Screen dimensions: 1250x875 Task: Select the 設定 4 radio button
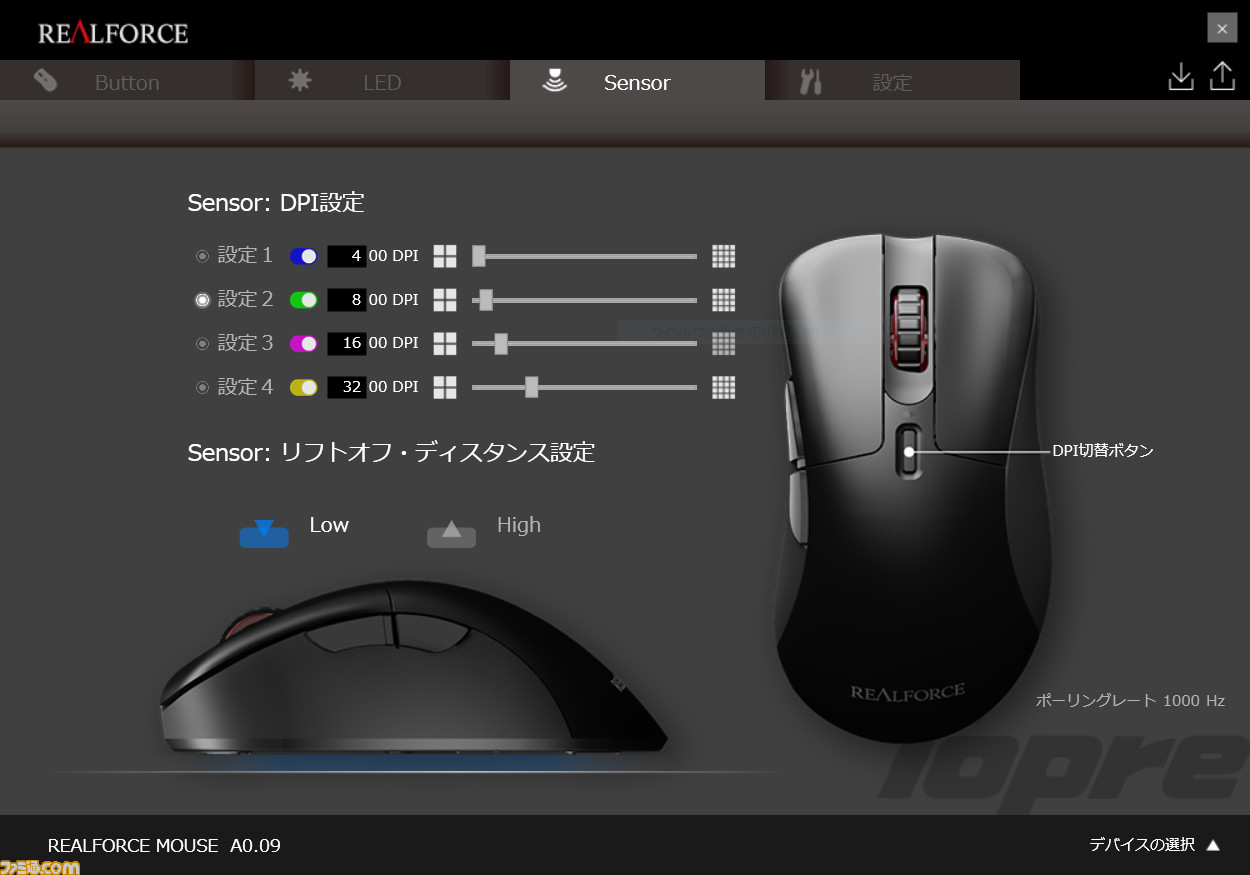202,387
